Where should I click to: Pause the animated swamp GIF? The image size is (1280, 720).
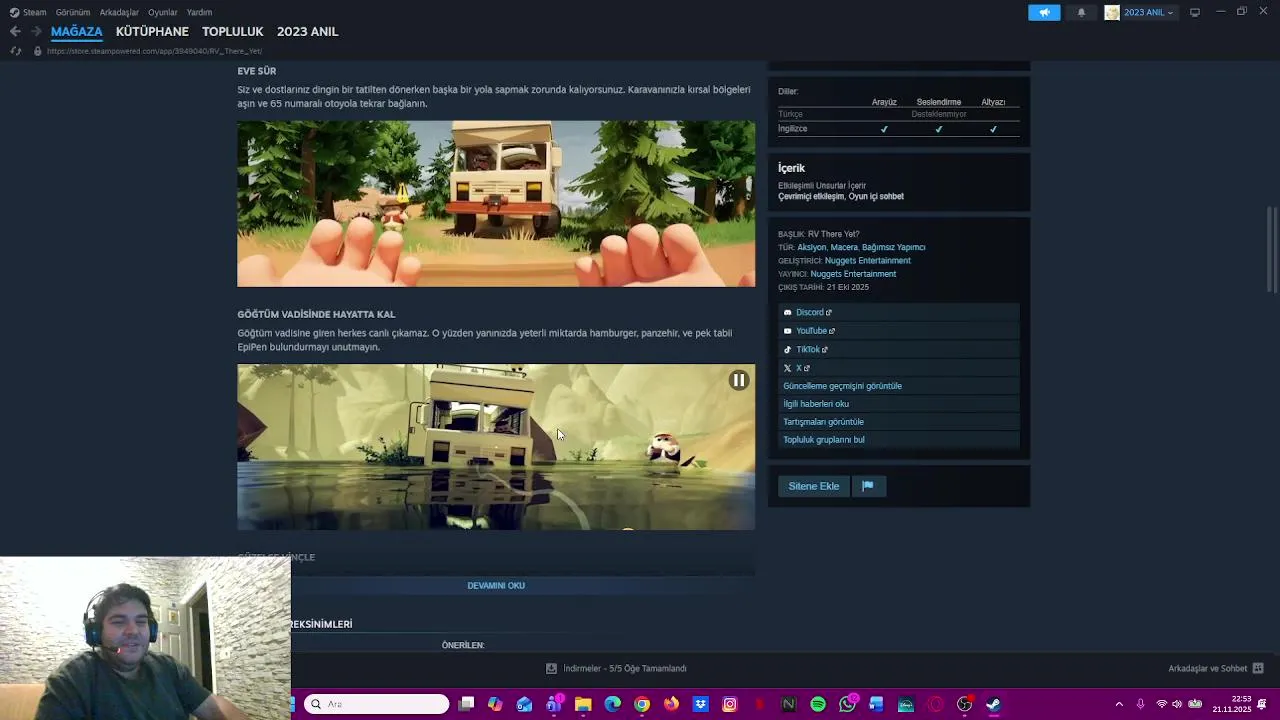[x=738, y=380]
